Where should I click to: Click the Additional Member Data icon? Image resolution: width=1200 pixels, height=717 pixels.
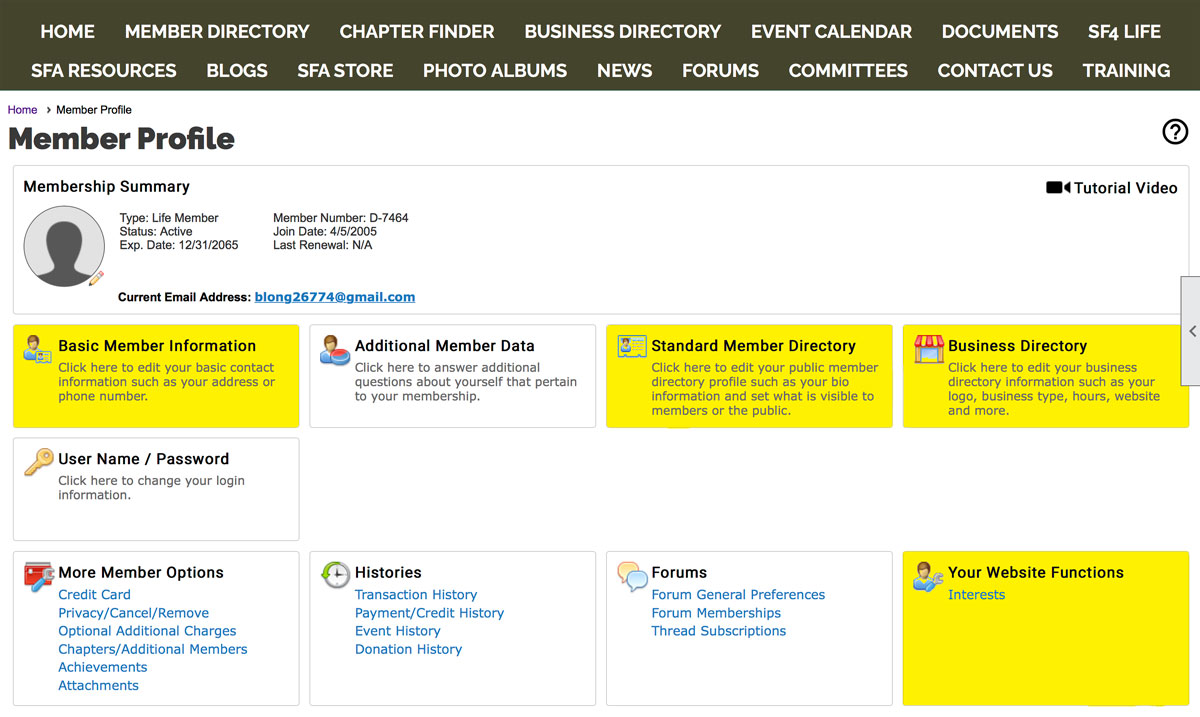[335, 349]
